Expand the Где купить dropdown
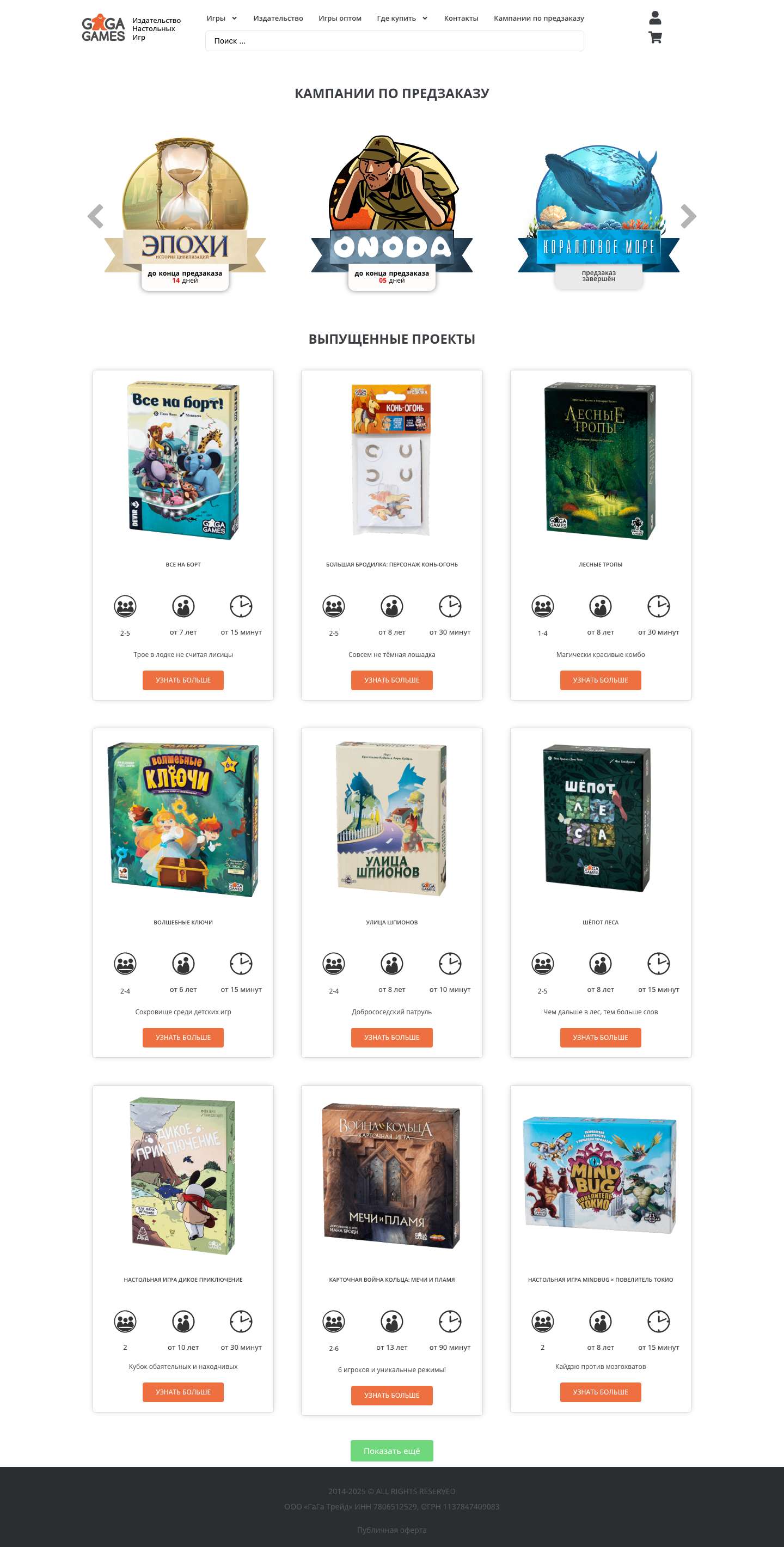 coord(402,18)
